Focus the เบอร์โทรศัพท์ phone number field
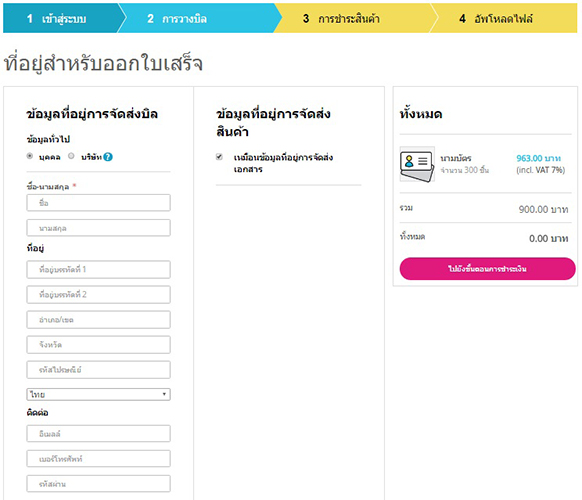 click(98, 459)
